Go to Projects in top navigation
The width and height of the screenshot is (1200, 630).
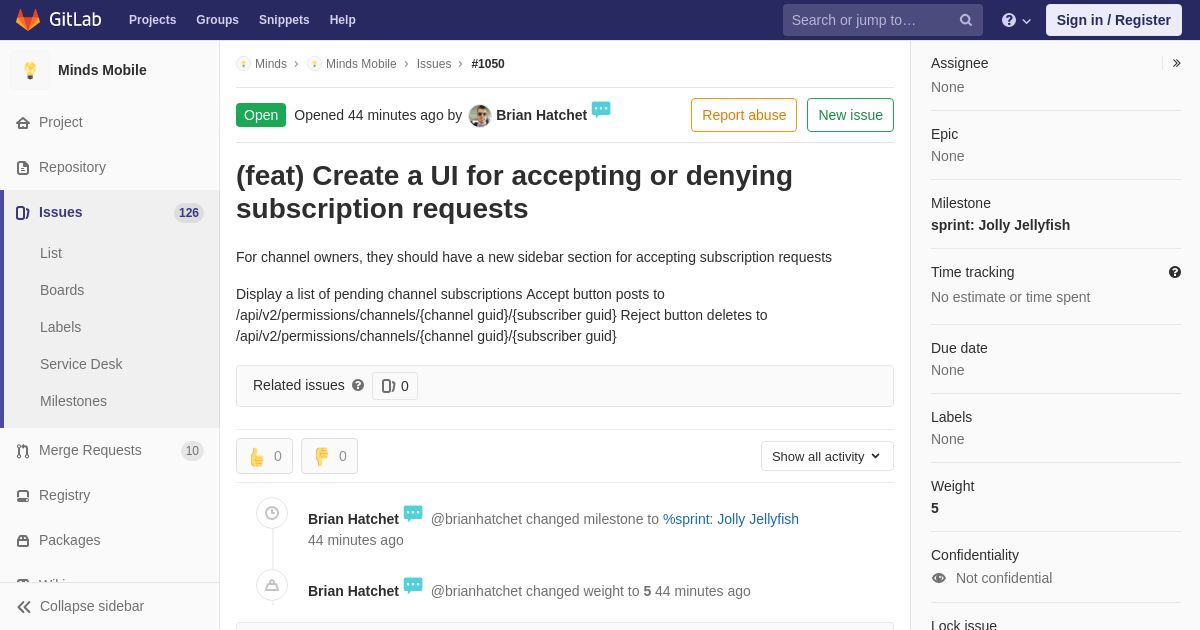point(152,20)
